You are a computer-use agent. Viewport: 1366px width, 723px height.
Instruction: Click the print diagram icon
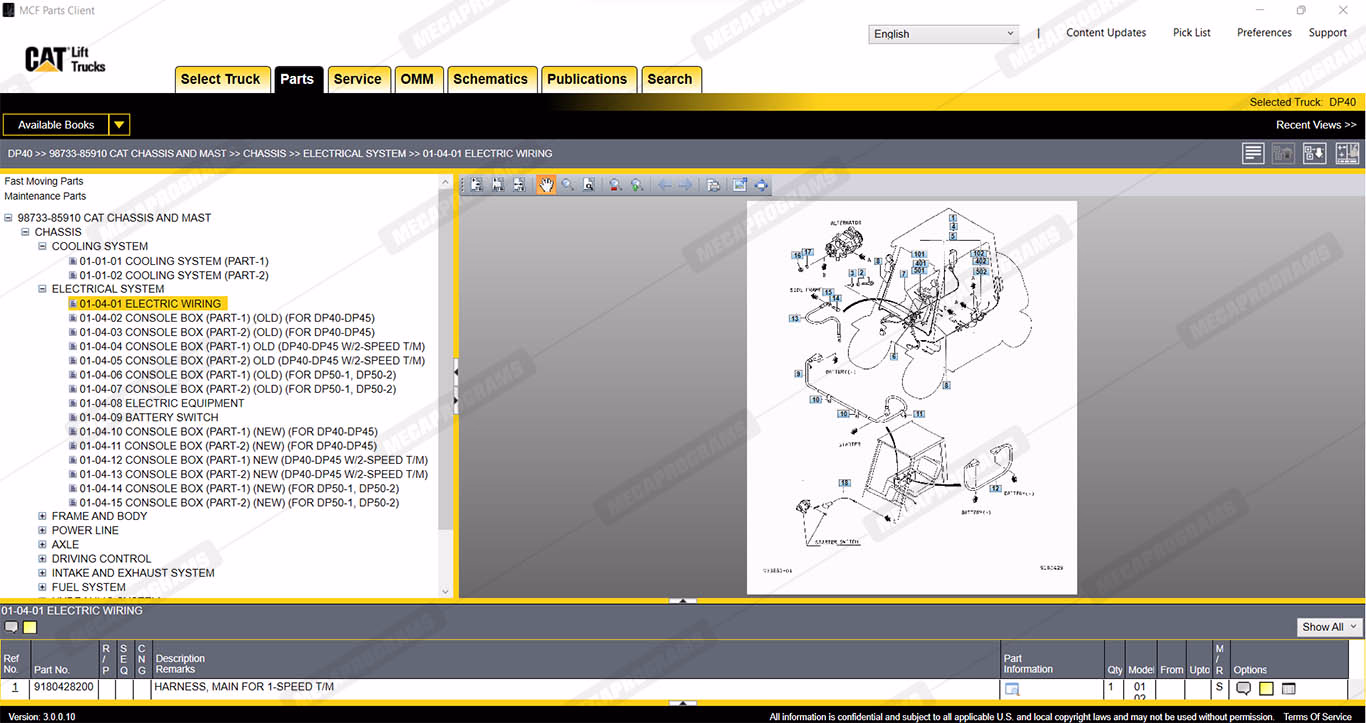[712, 185]
